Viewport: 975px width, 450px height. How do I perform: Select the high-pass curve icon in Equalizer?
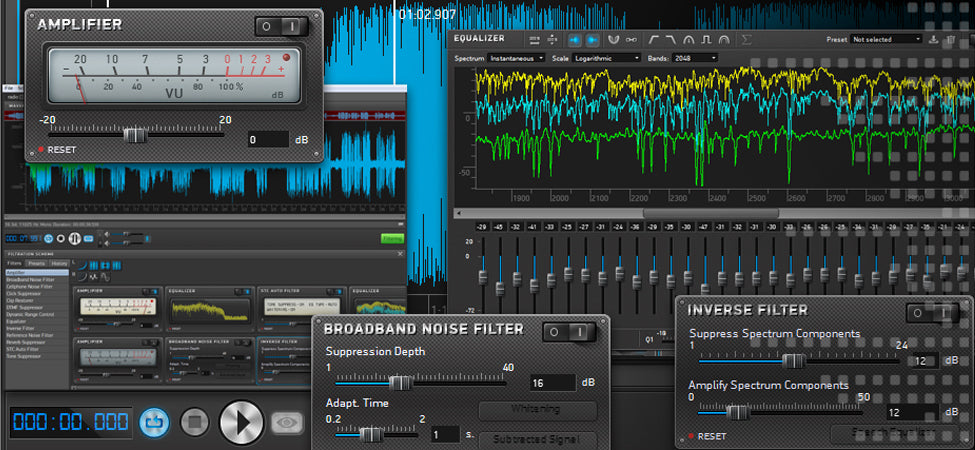coord(654,40)
